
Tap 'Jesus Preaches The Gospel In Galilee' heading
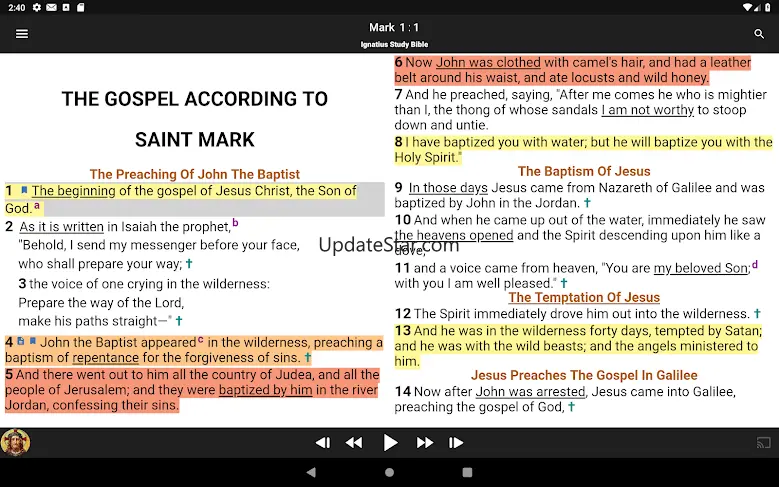(x=584, y=375)
